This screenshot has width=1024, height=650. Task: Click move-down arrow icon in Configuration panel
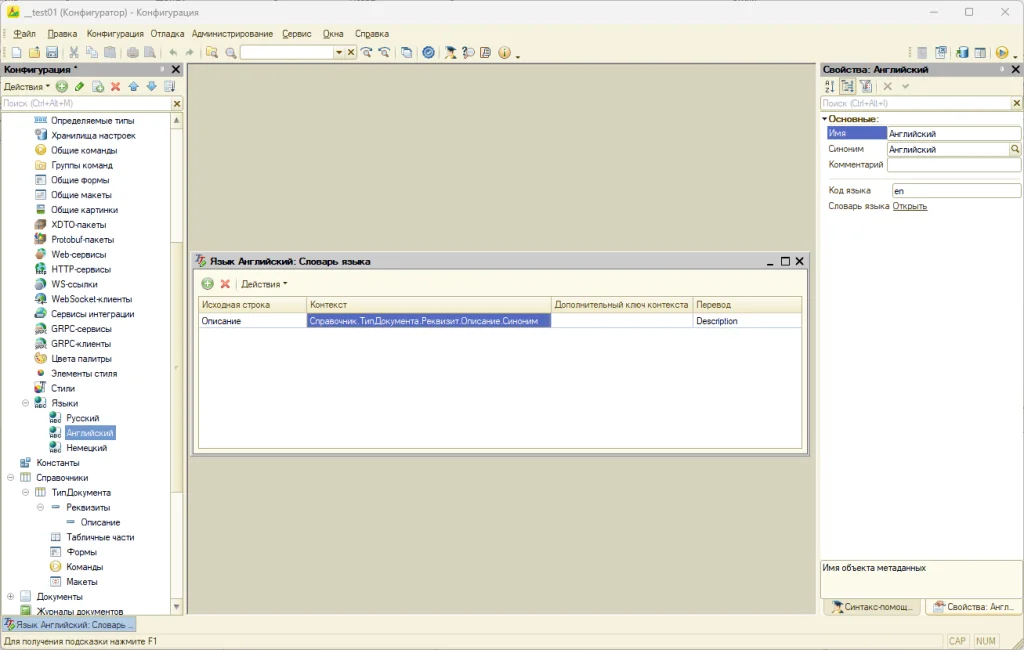tap(152, 86)
